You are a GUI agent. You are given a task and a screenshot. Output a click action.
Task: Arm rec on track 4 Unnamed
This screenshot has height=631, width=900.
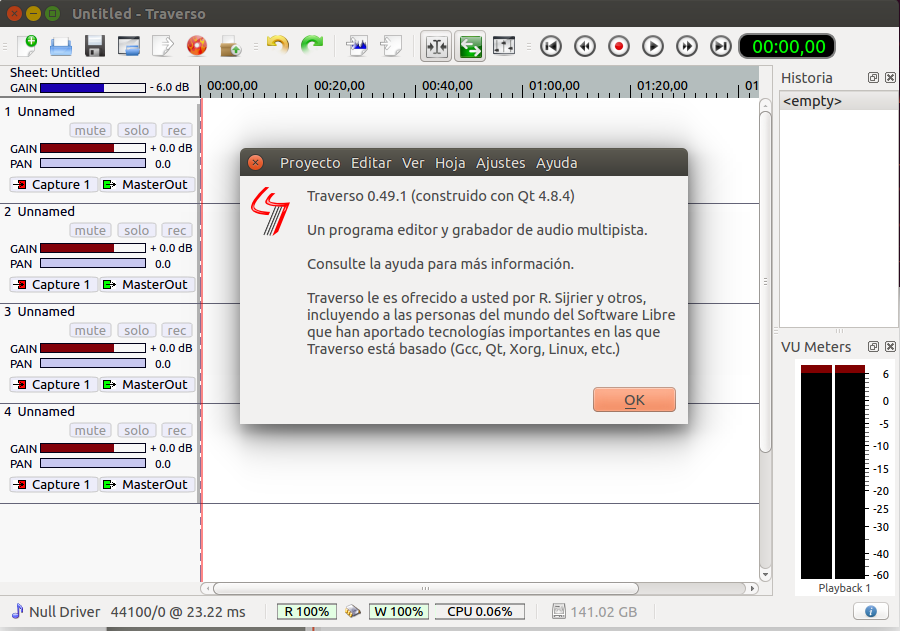point(177,430)
